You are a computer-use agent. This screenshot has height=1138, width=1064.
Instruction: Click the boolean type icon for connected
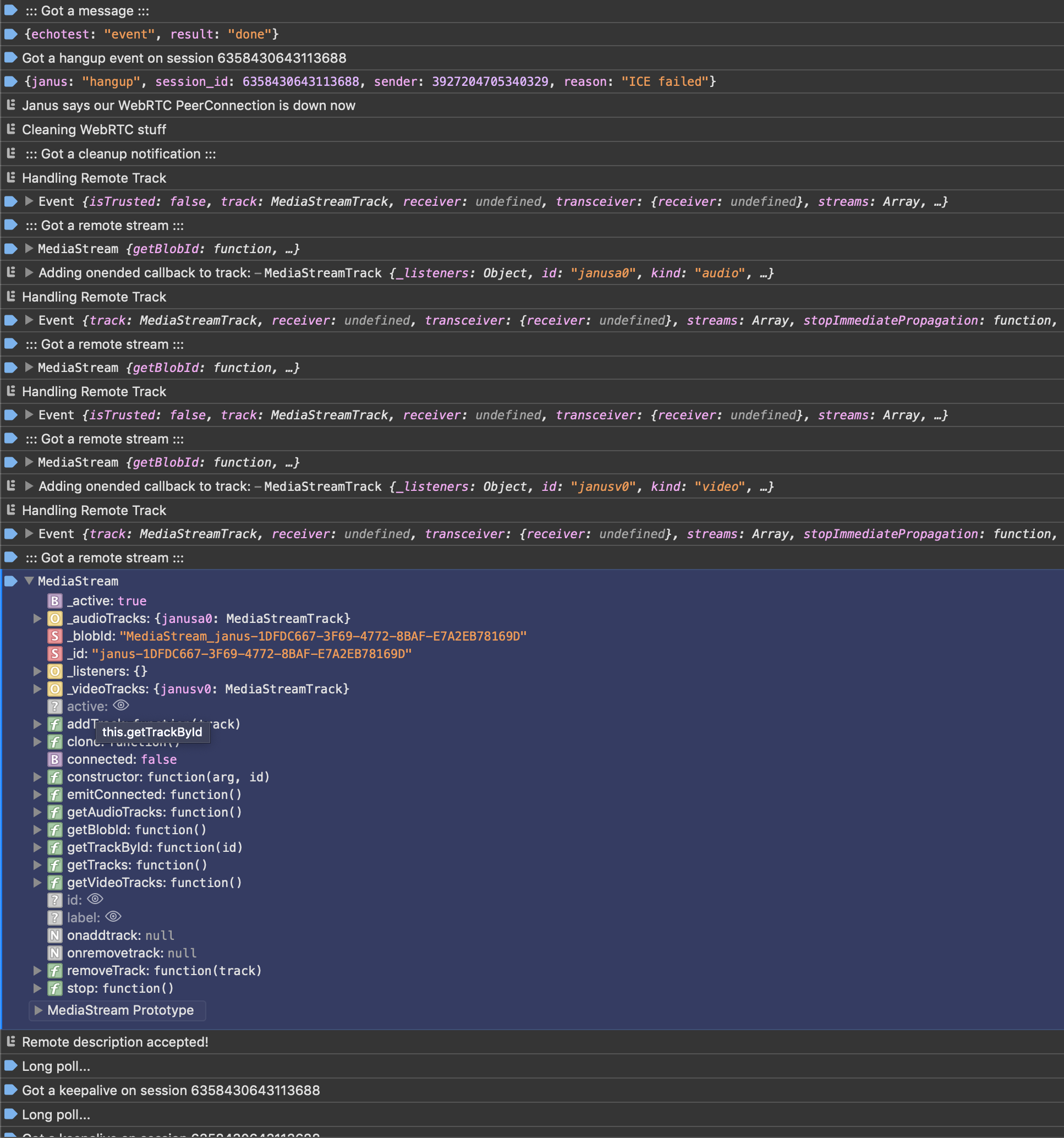[54, 759]
